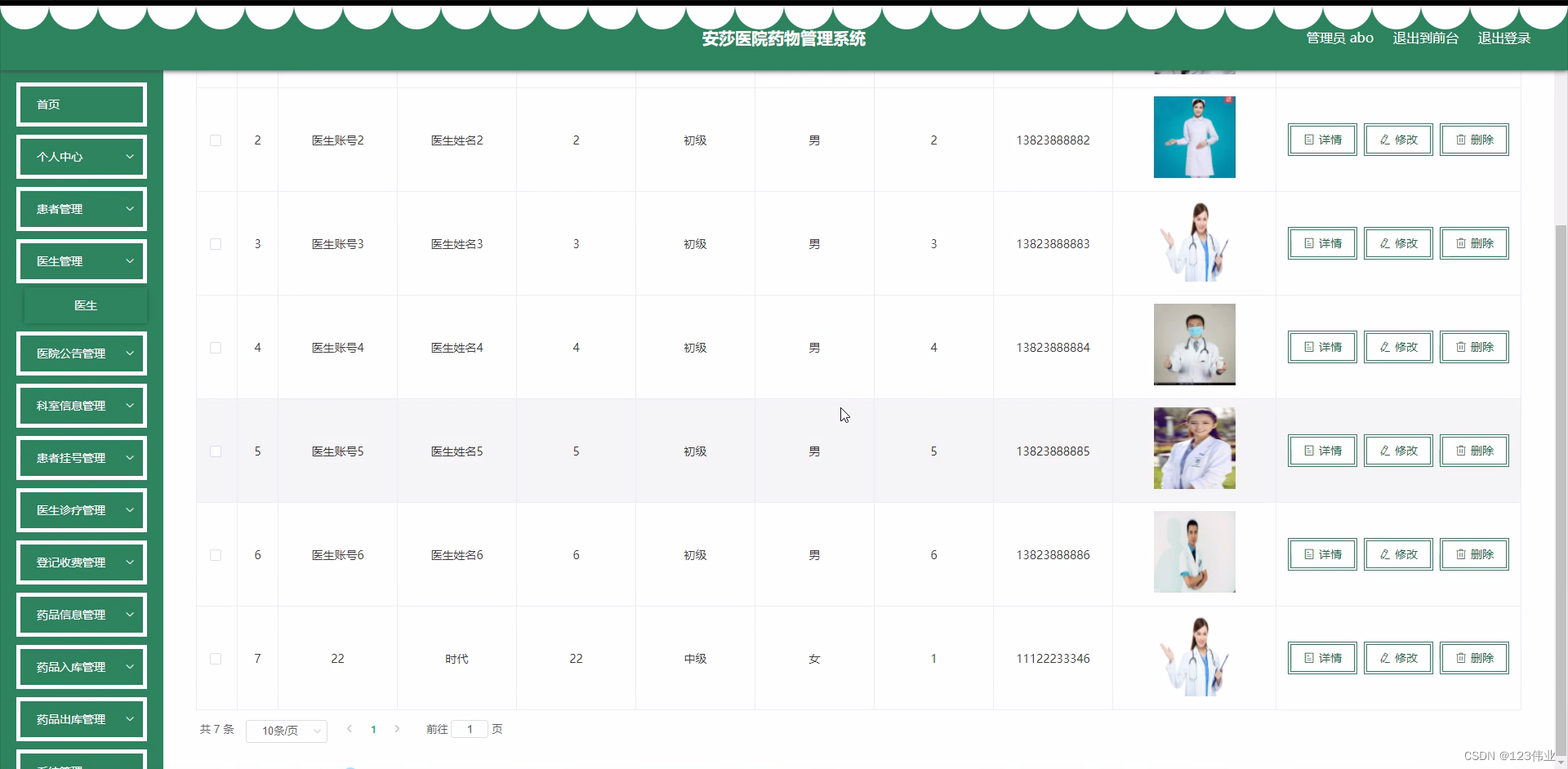Screen dimensions: 1568x769
Task: Check the checkbox for row with 时代
Action: tap(216, 659)
